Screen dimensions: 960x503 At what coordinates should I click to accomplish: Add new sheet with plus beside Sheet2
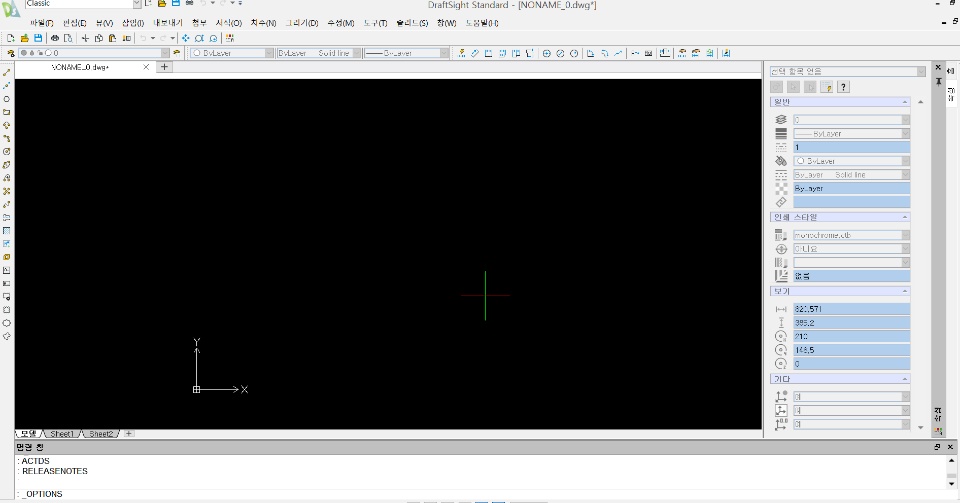click(x=129, y=434)
